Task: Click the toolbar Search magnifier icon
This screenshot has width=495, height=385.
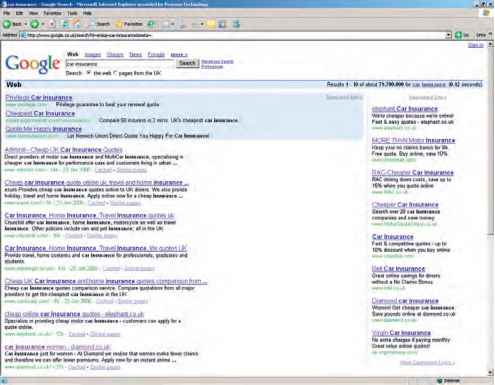Action: coord(91,24)
